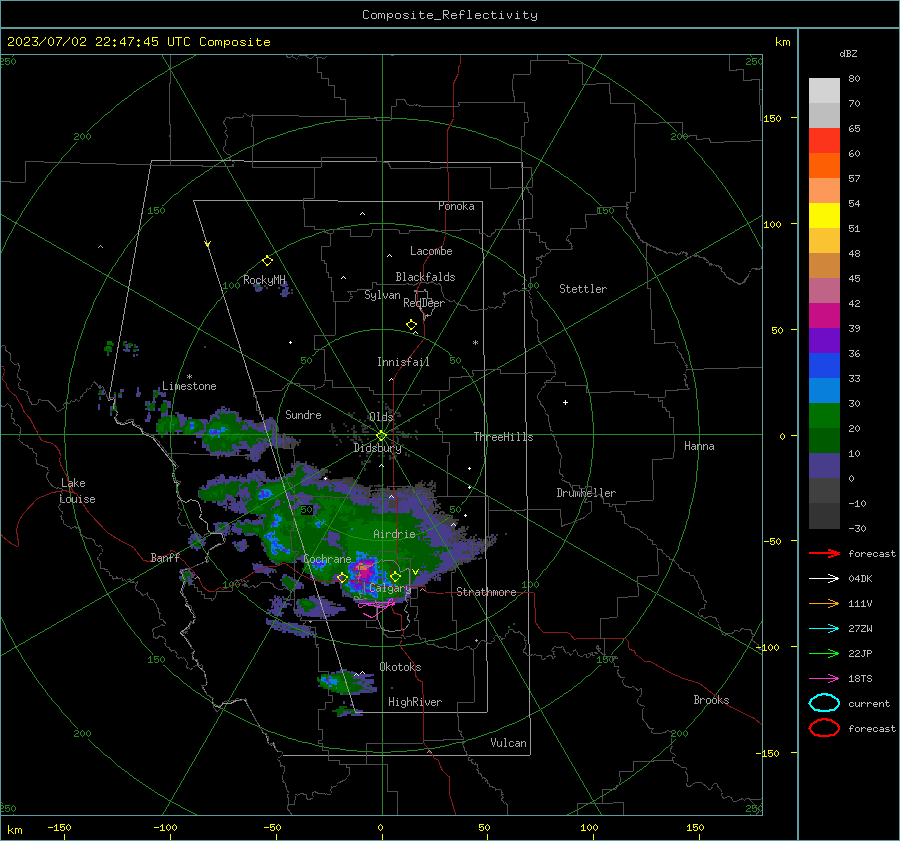This screenshot has height=841, width=900.
Task: Click the Sylvan label
Action: click(382, 295)
